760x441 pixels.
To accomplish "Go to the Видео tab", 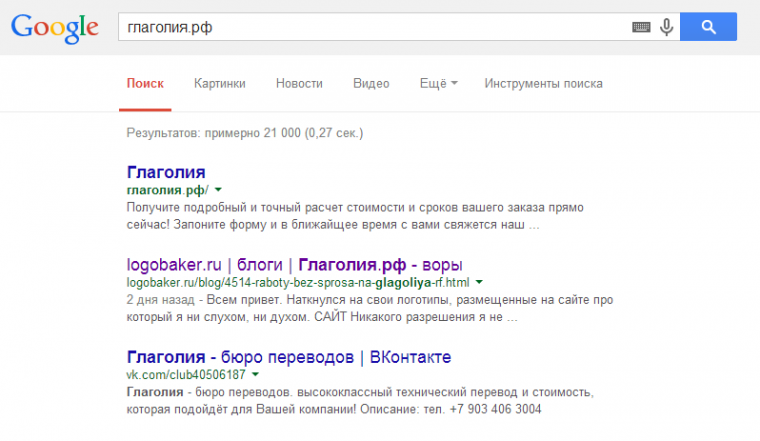I will [x=371, y=84].
